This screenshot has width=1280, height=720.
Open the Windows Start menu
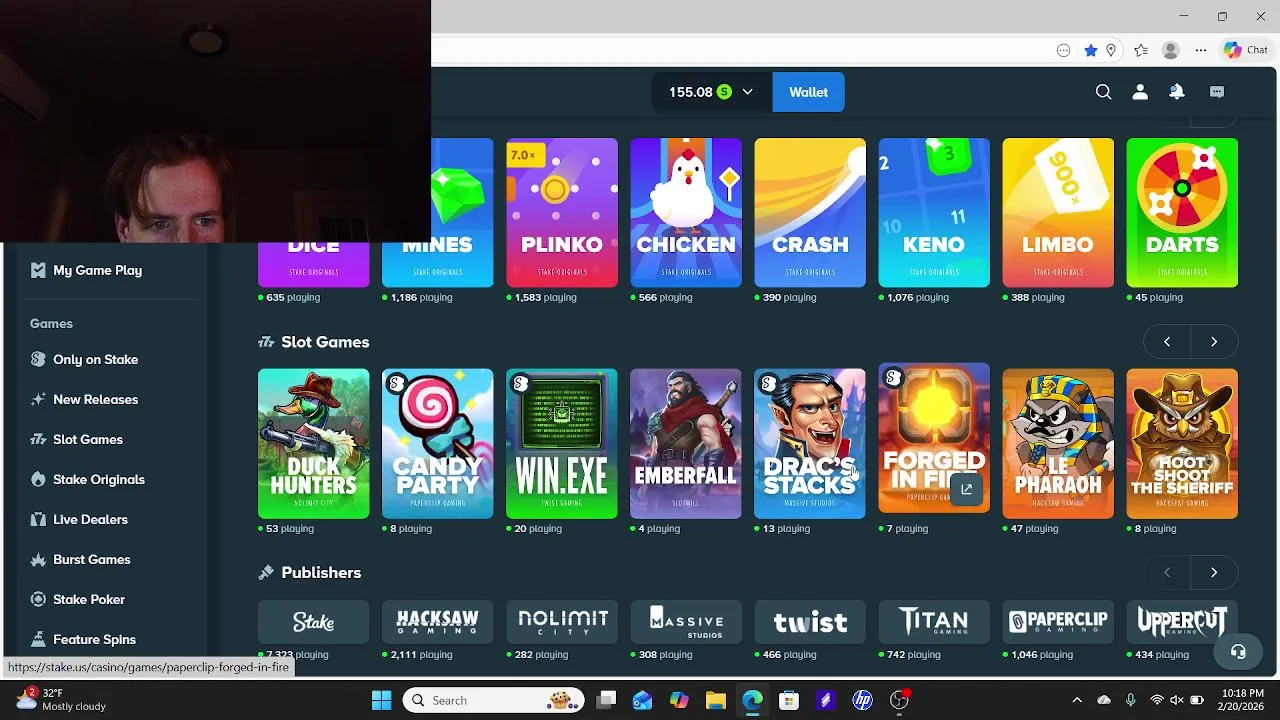coord(382,700)
